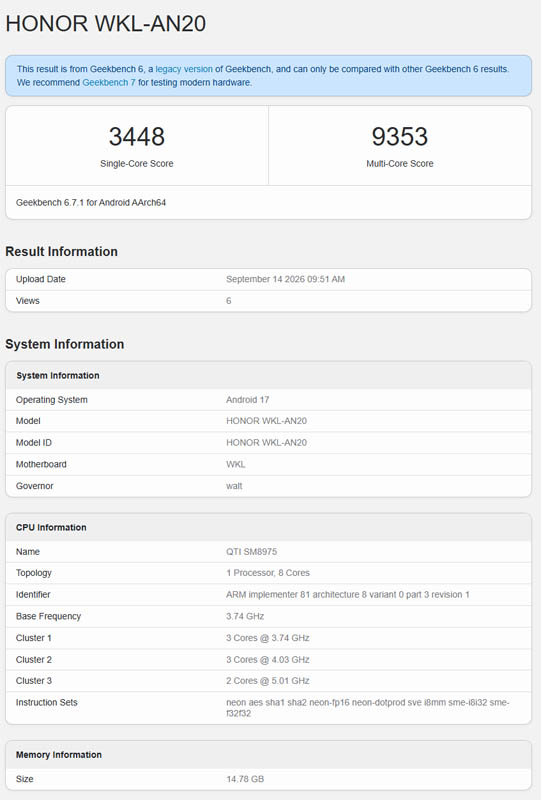541x800 pixels.
Task: Select '3 Cores @ 3.74 GHz' value
Action: click(x=268, y=638)
